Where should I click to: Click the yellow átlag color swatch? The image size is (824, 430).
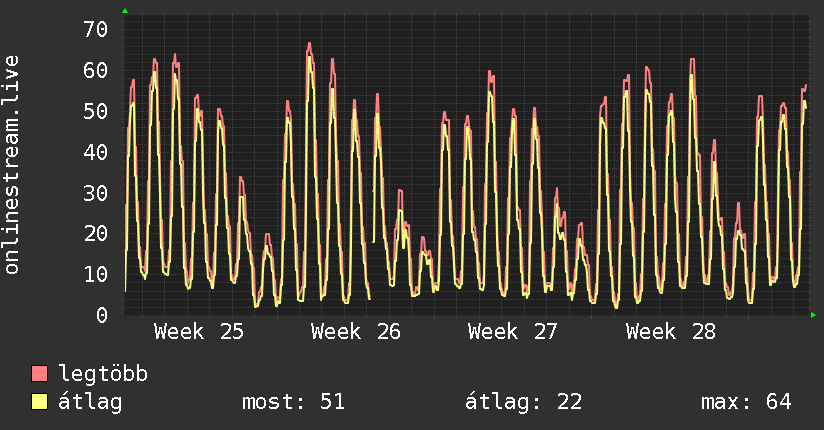click(x=39, y=401)
